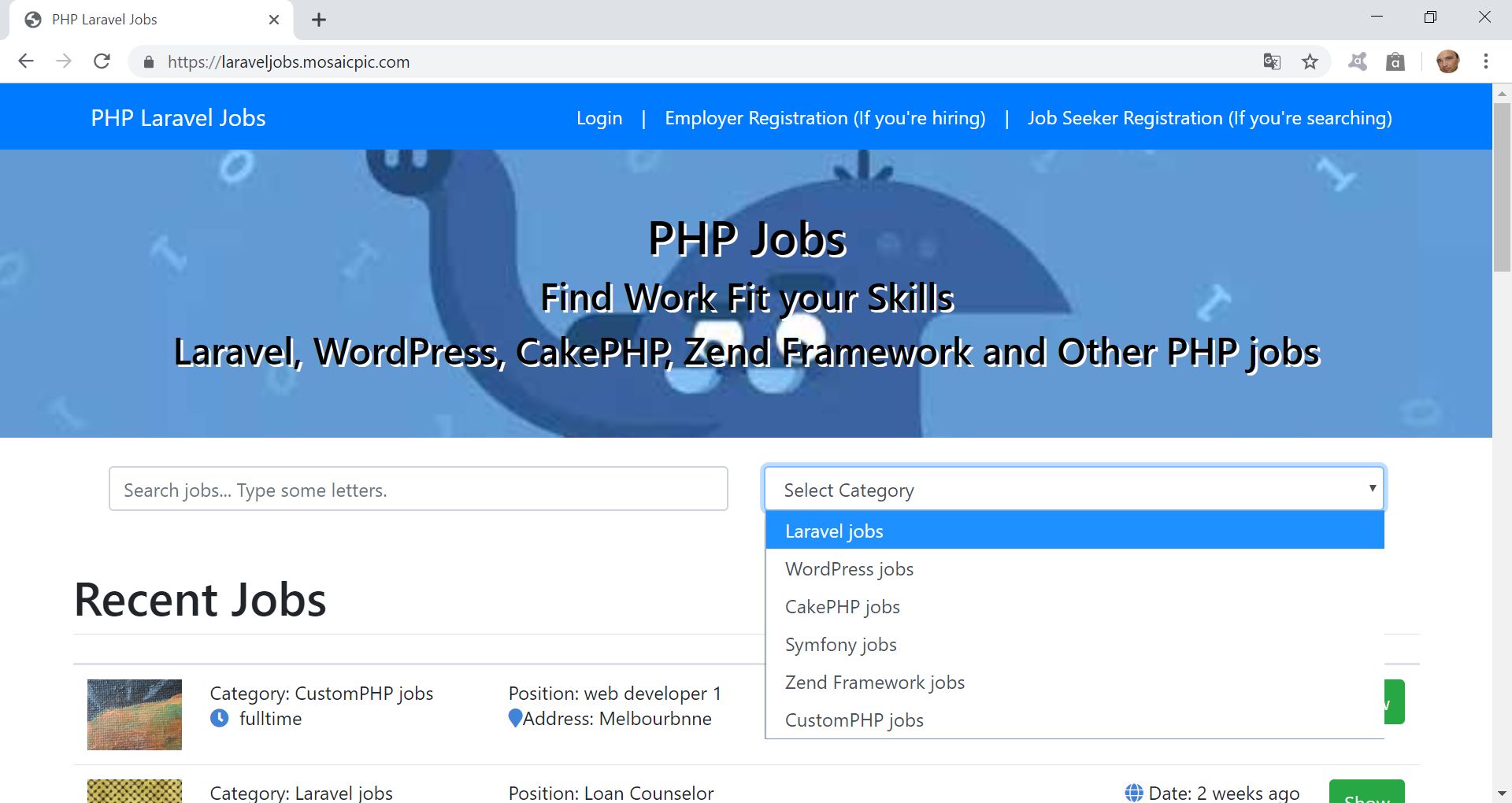Choose Laravel jobs from the category list

pyautogui.click(x=1074, y=531)
